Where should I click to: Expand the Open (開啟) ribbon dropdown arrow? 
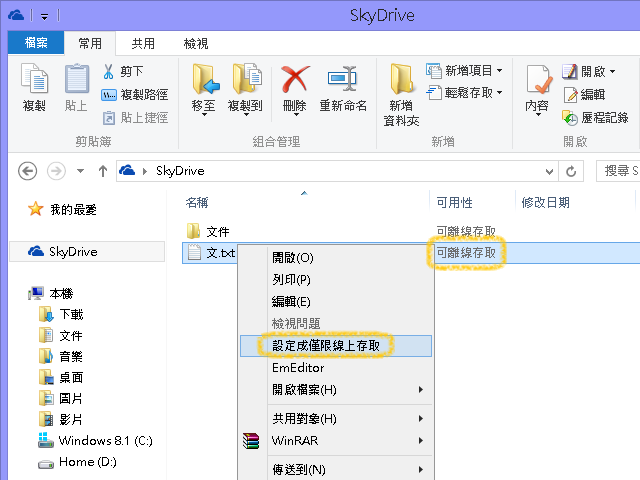coord(613,72)
